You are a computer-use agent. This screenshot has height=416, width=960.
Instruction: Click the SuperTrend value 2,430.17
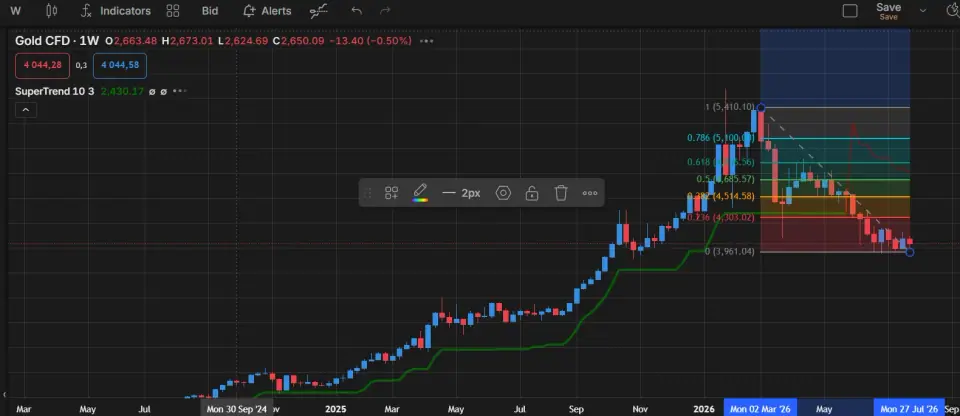point(122,91)
